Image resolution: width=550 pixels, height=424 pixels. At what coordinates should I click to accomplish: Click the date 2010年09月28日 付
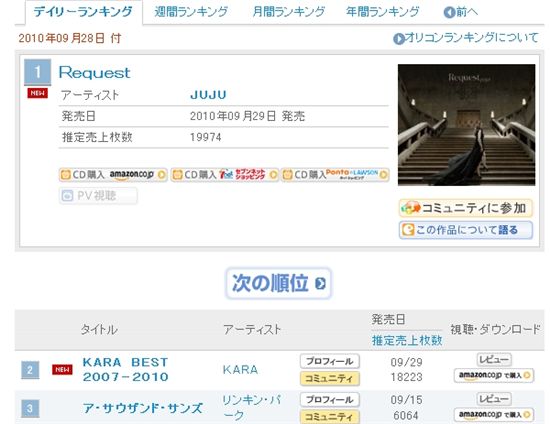[x=69, y=38]
